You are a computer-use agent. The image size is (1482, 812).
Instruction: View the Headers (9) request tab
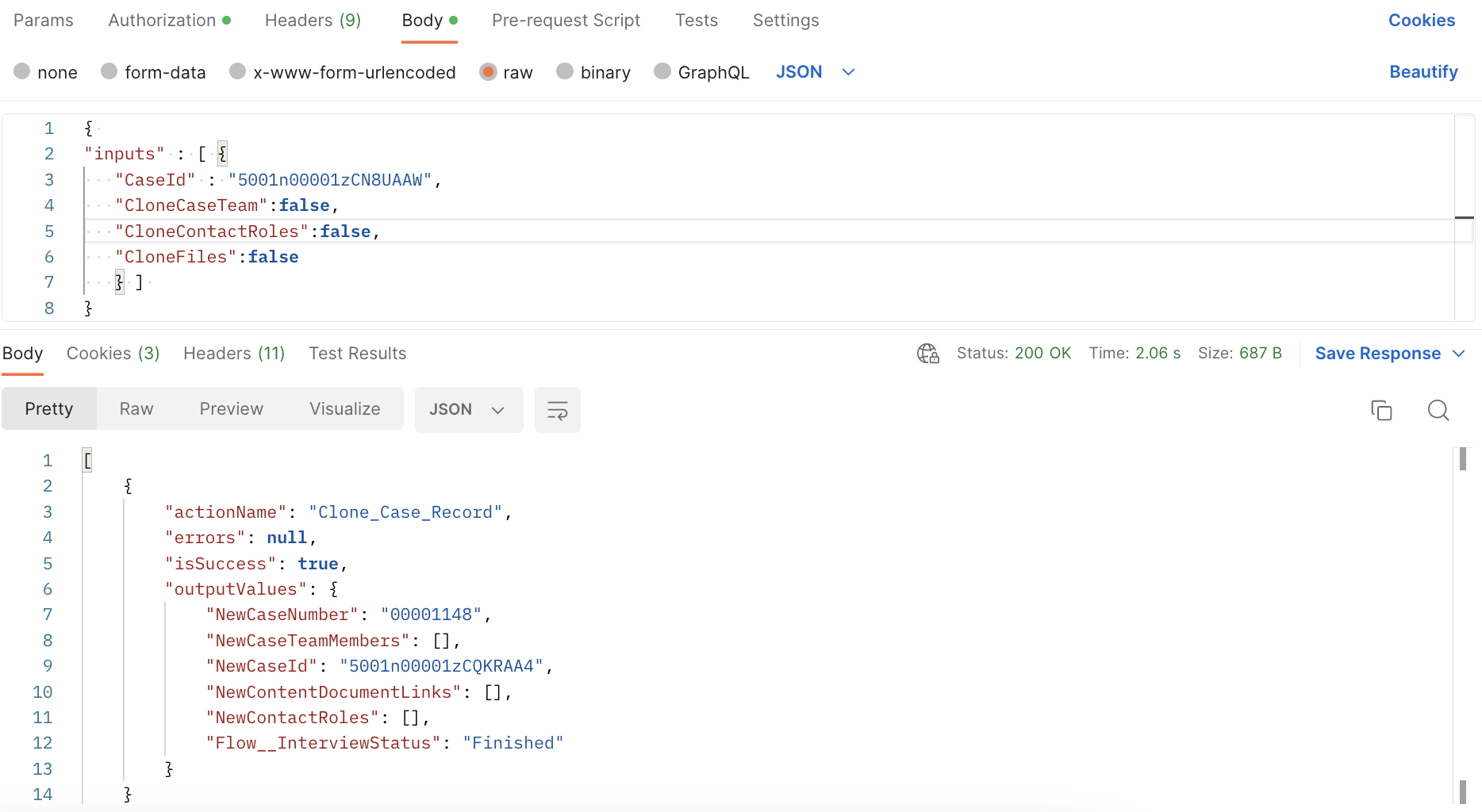312,20
